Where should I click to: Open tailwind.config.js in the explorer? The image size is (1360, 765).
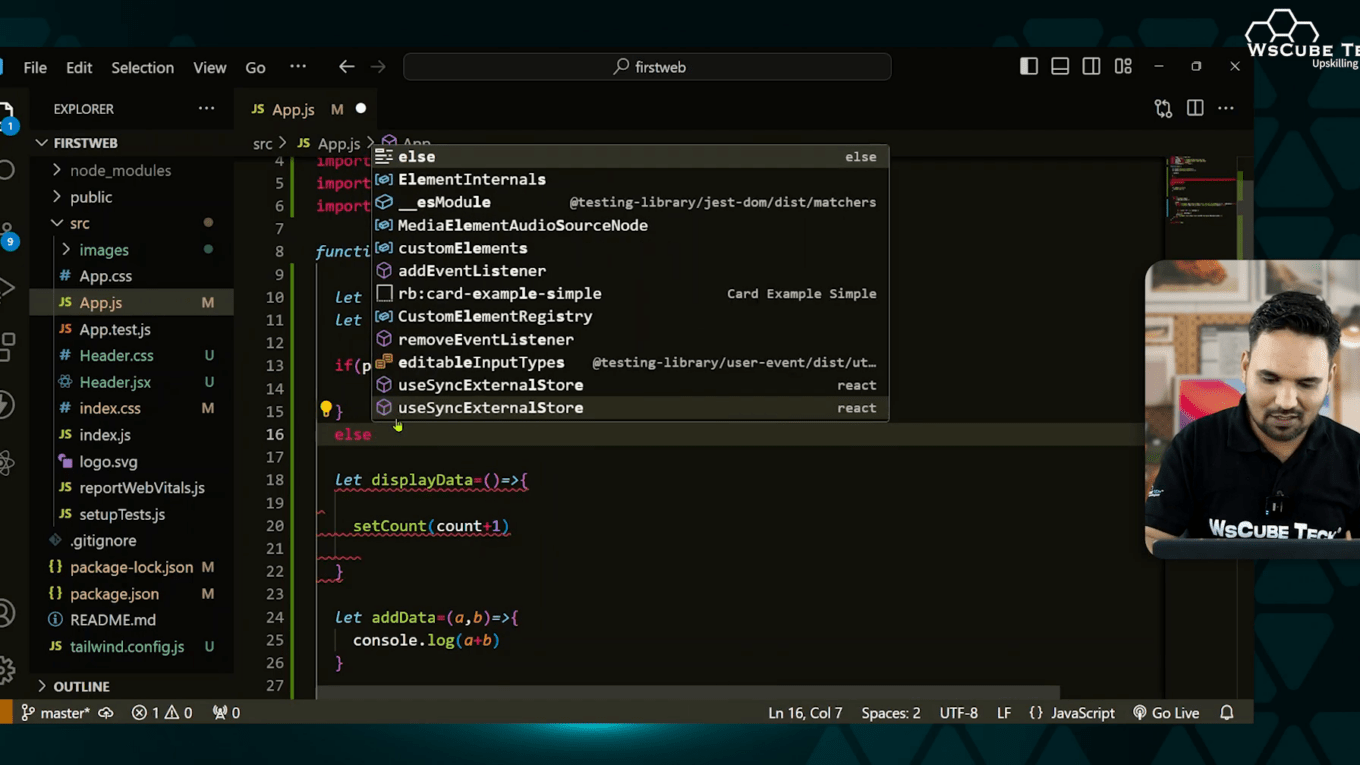(127, 647)
